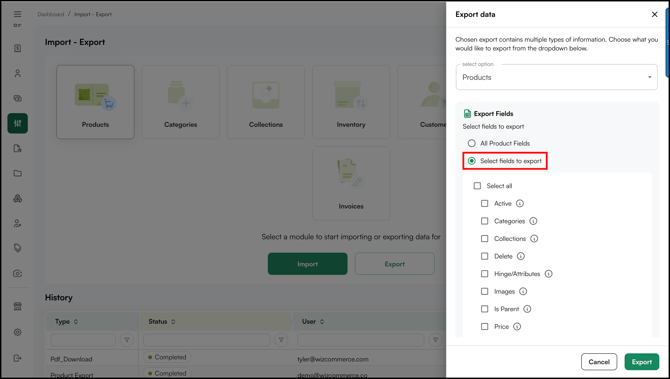The height and width of the screenshot is (379, 670).
Task: Check the Categories field checkbox
Action: pos(485,221)
